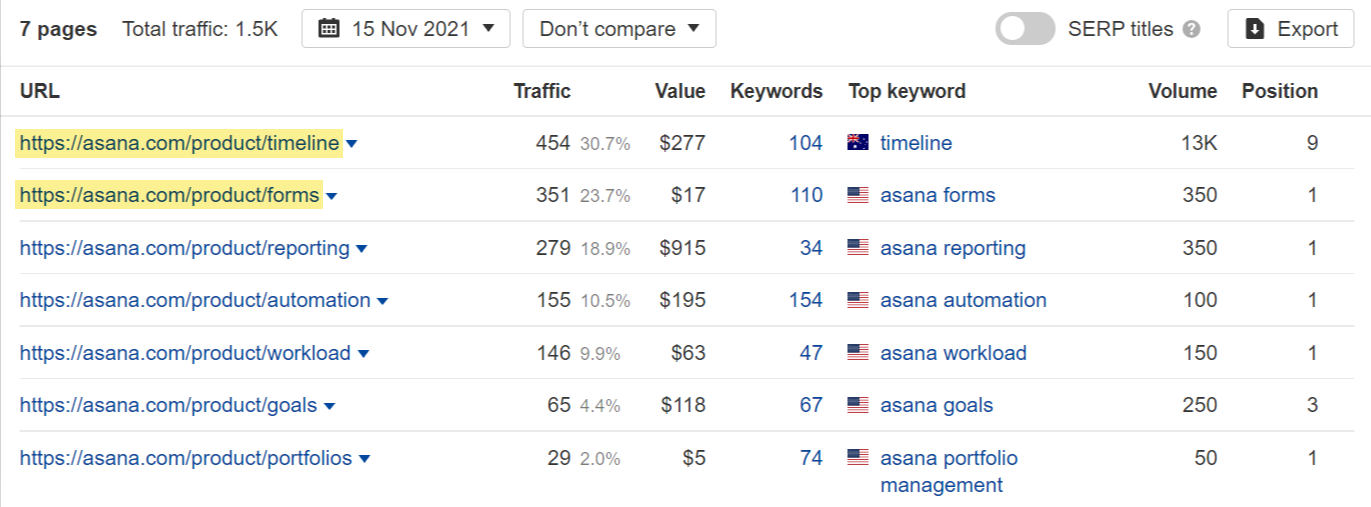Sort table by Position column header
This screenshot has width=1371, height=507.
point(1279,91)
